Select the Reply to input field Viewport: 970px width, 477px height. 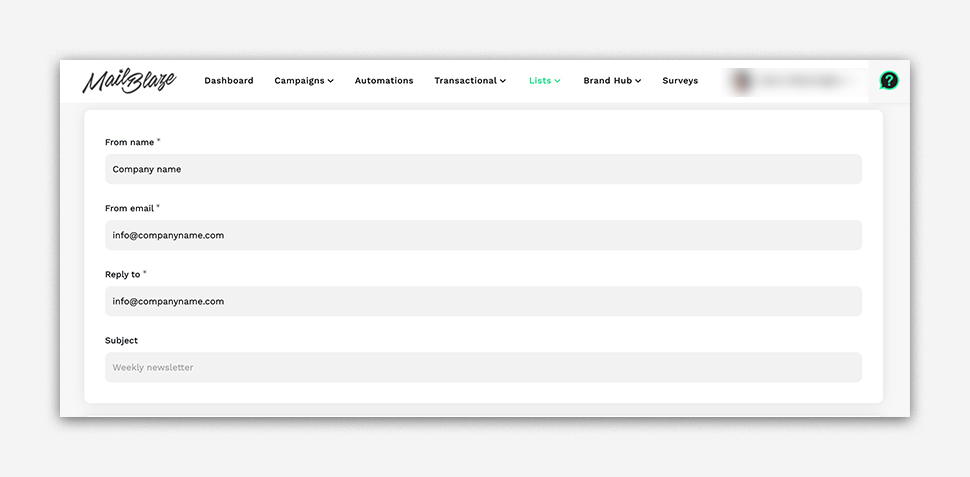tap(483, 301)
